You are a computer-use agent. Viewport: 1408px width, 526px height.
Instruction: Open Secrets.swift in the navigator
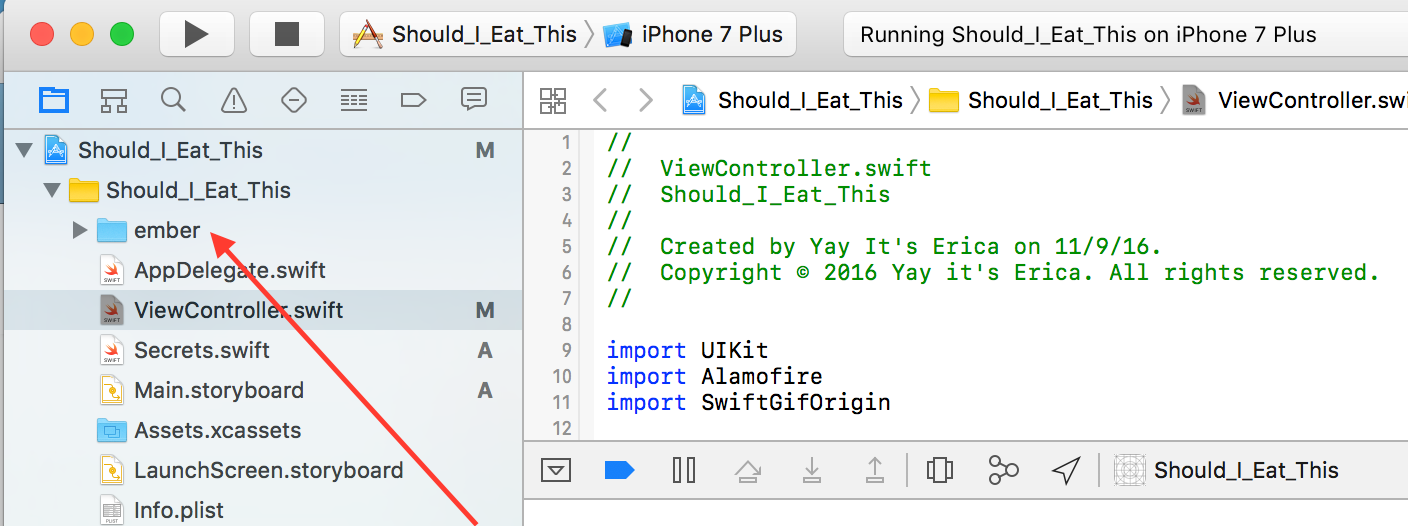click(x=201, y=351)
